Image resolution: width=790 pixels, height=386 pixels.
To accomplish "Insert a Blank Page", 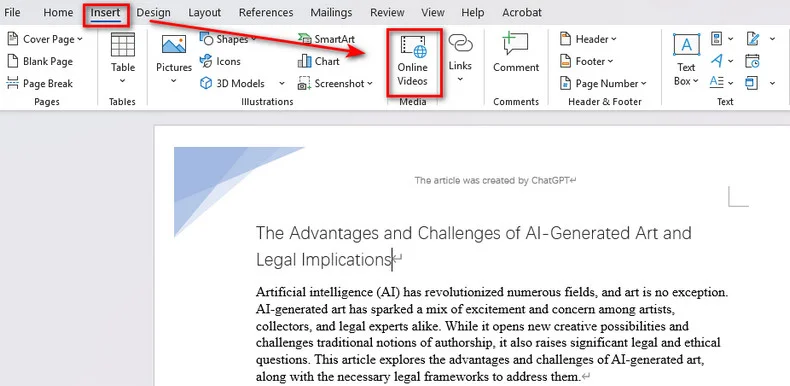I will 40,61.
